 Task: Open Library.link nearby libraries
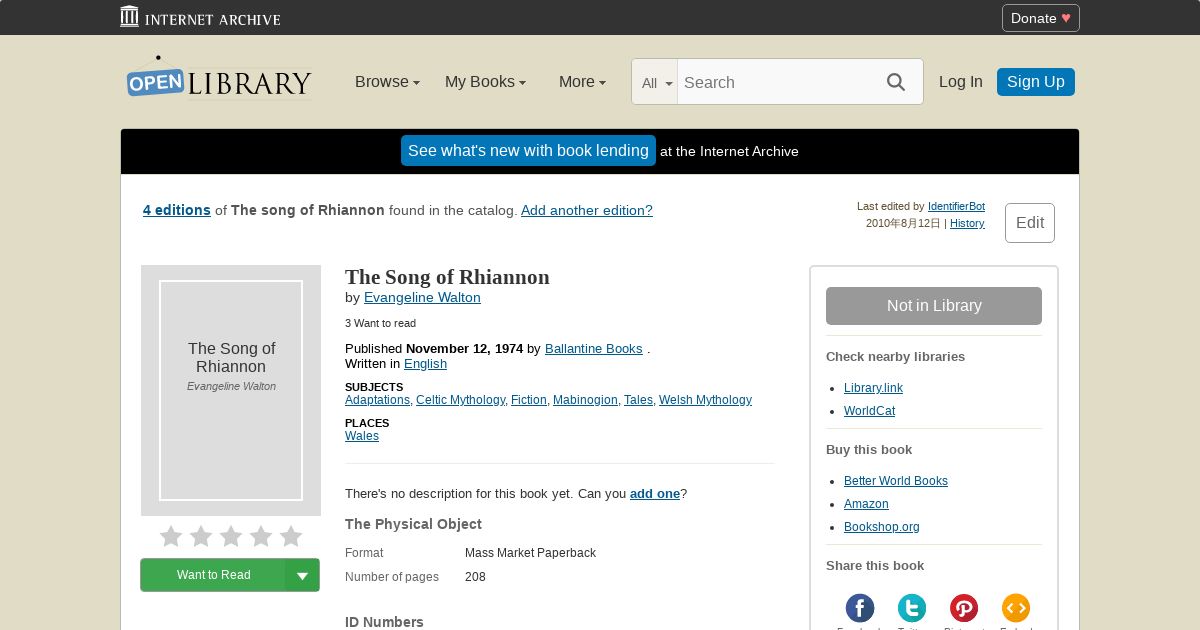click(873, 388)
